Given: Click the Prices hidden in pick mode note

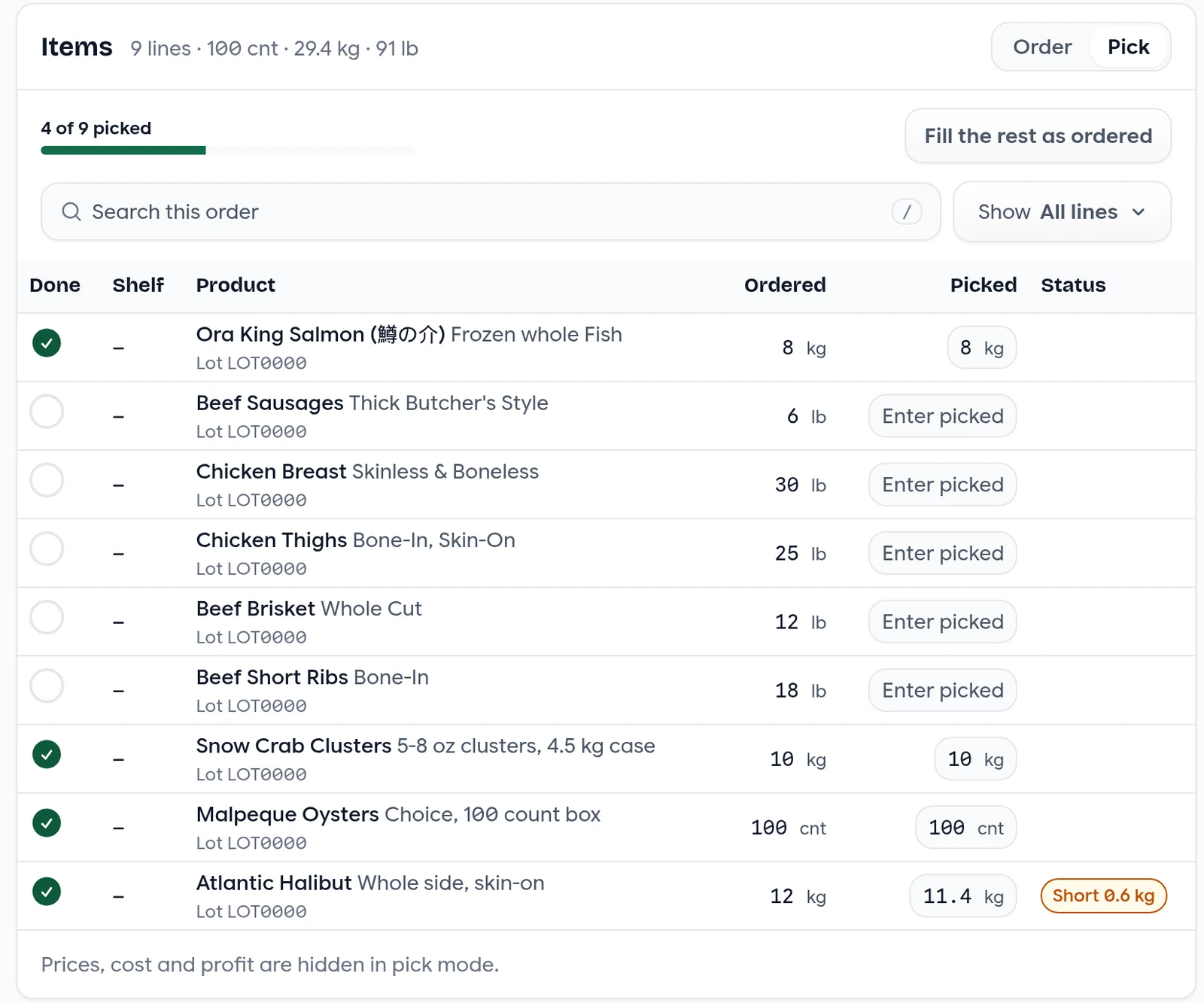Looking at the screenshot, I should [x=270, y=965].
